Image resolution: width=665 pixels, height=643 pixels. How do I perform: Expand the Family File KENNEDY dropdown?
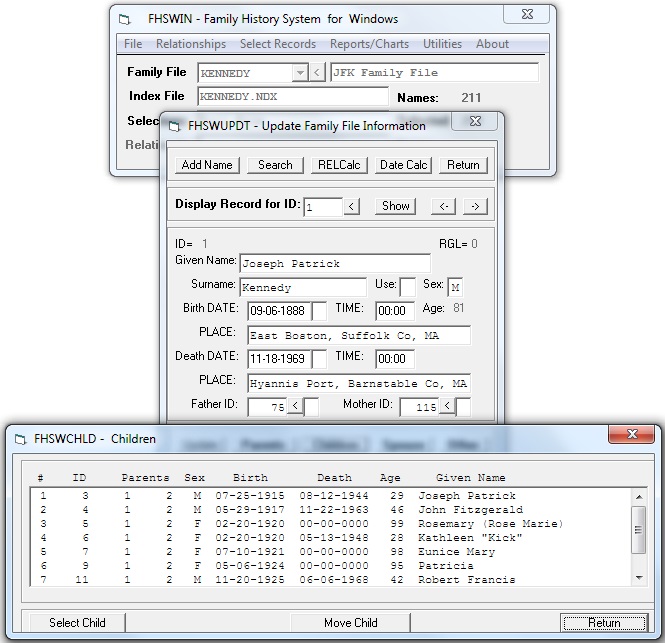click(300, 73)
